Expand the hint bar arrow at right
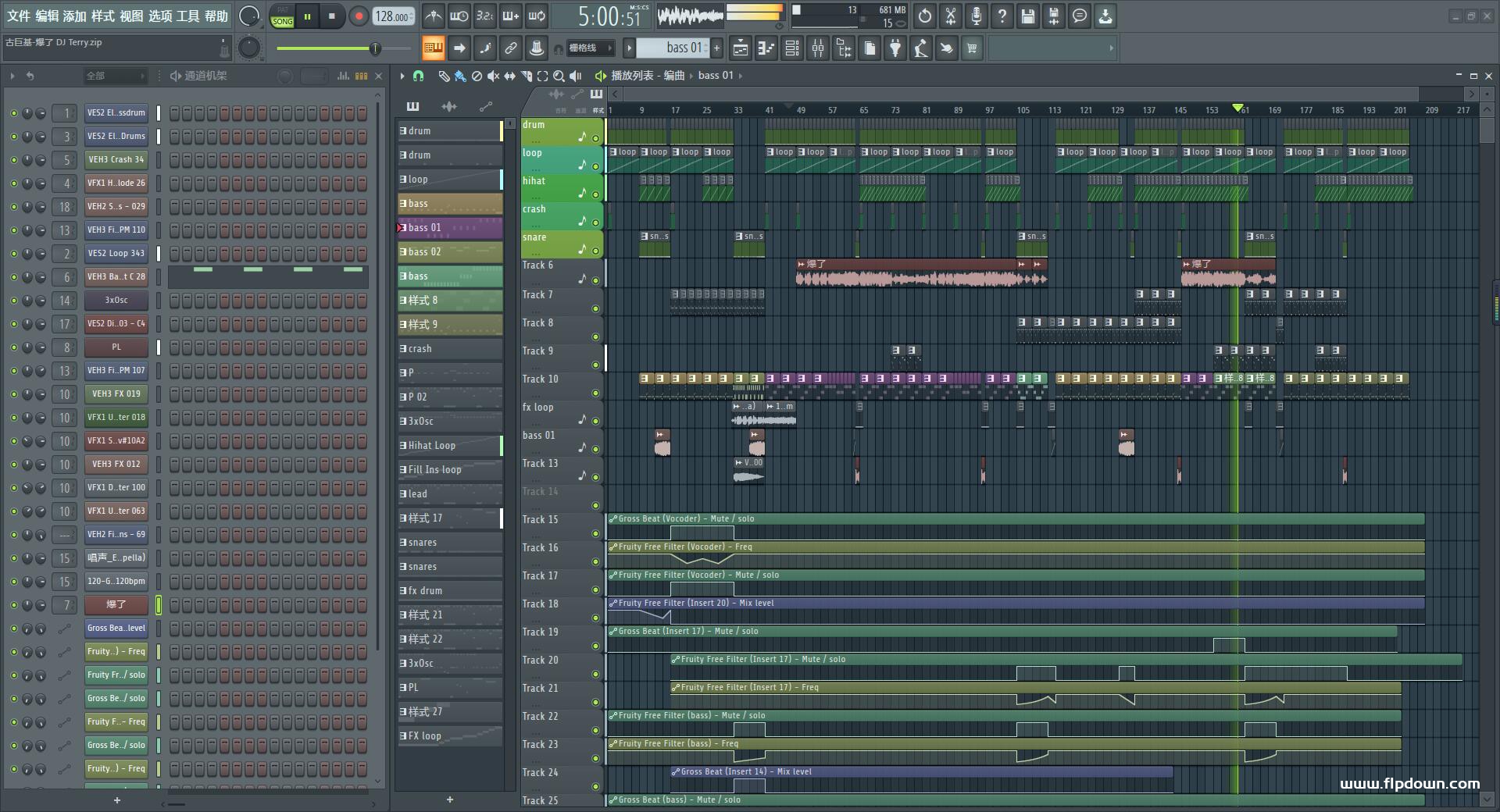Image resolution: width=1500 pixels, height=812 pixels. [1111, 48]
